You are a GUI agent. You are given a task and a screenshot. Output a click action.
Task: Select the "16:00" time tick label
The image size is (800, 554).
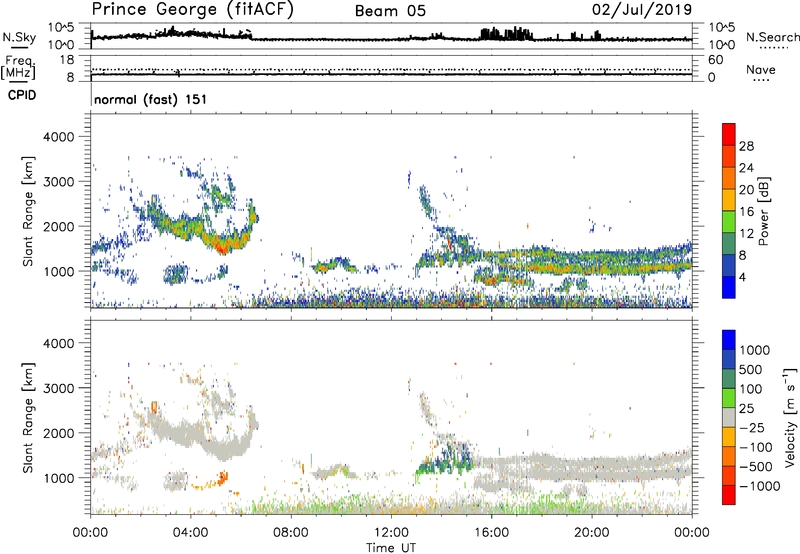click(x=491, y=533)
